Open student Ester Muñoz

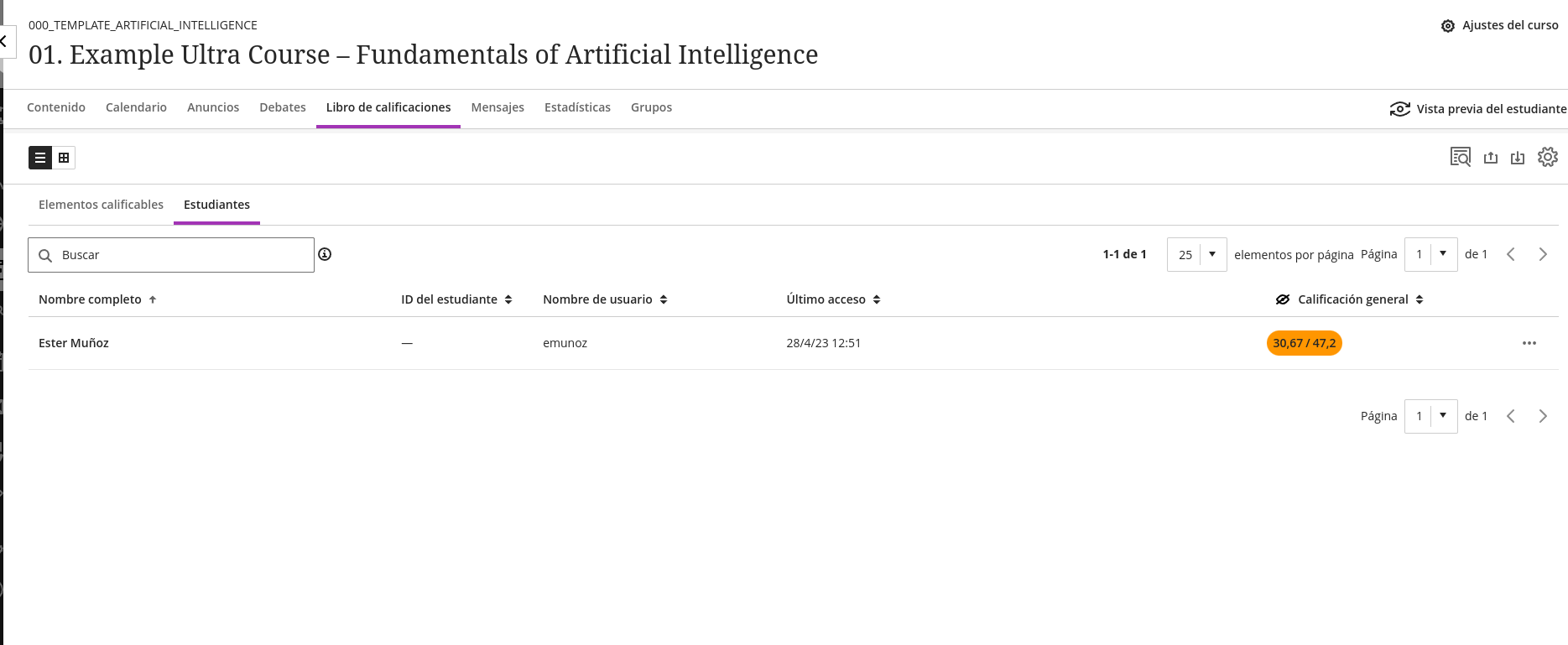click(74, 343)
